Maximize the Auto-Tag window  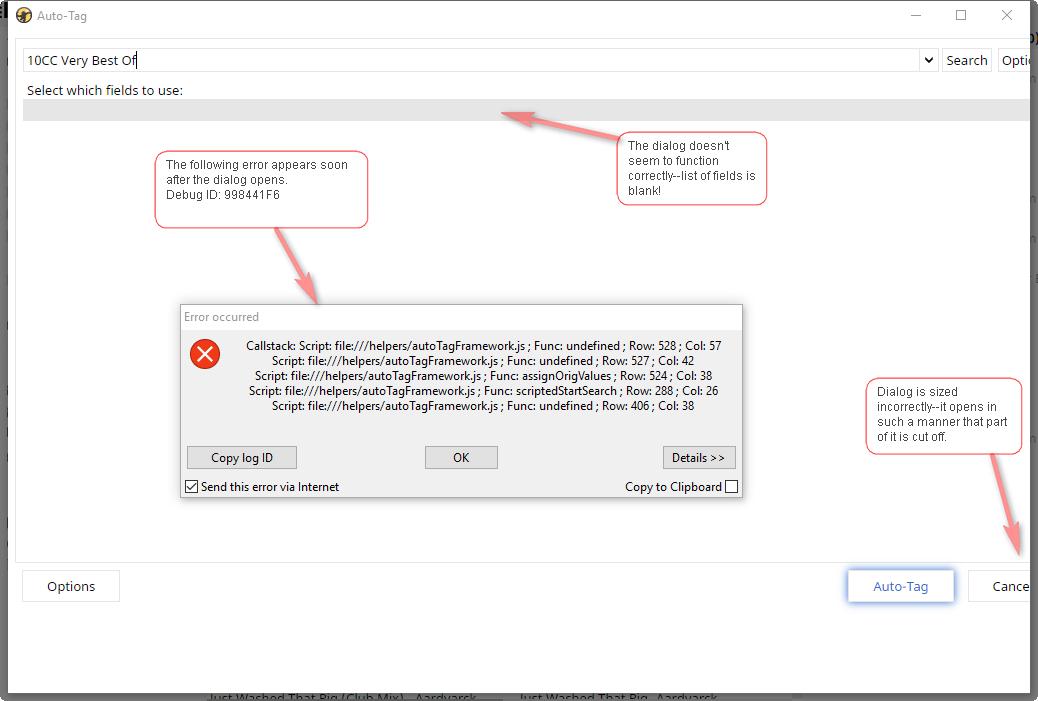coord(961,15)
